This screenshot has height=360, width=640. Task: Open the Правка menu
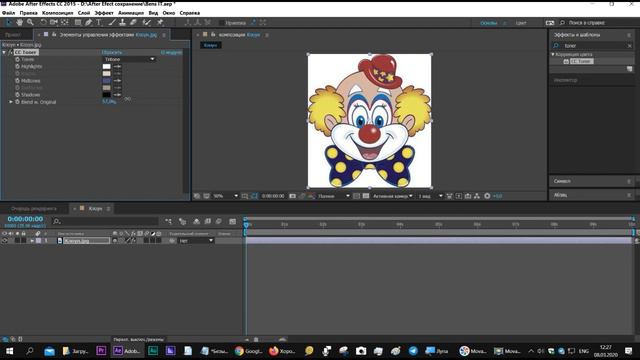click(28, 13)
